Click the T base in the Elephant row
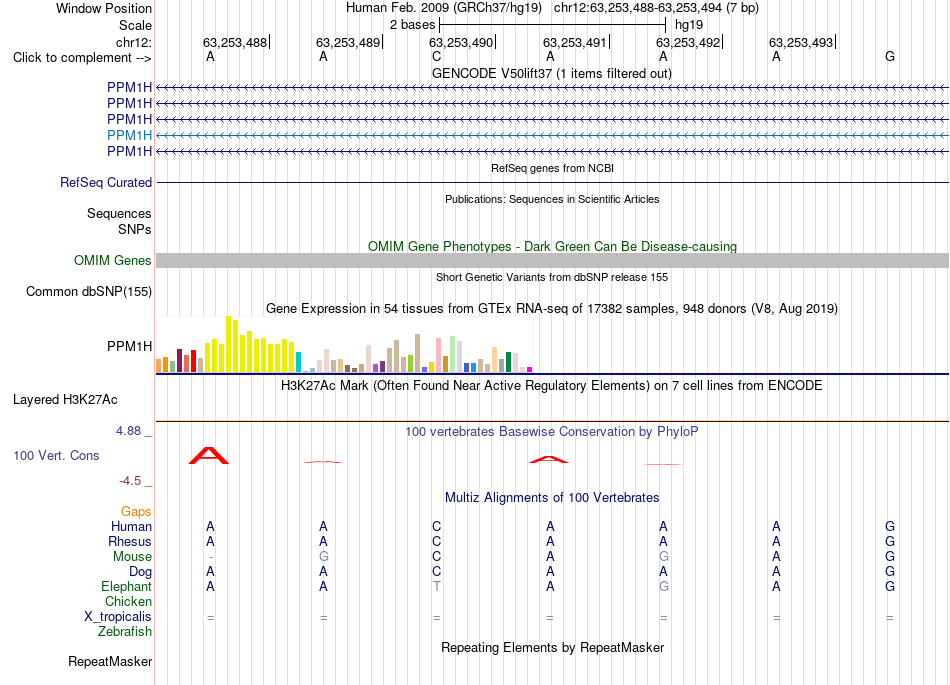The image size is (950, 685). [x=436, y=586]
